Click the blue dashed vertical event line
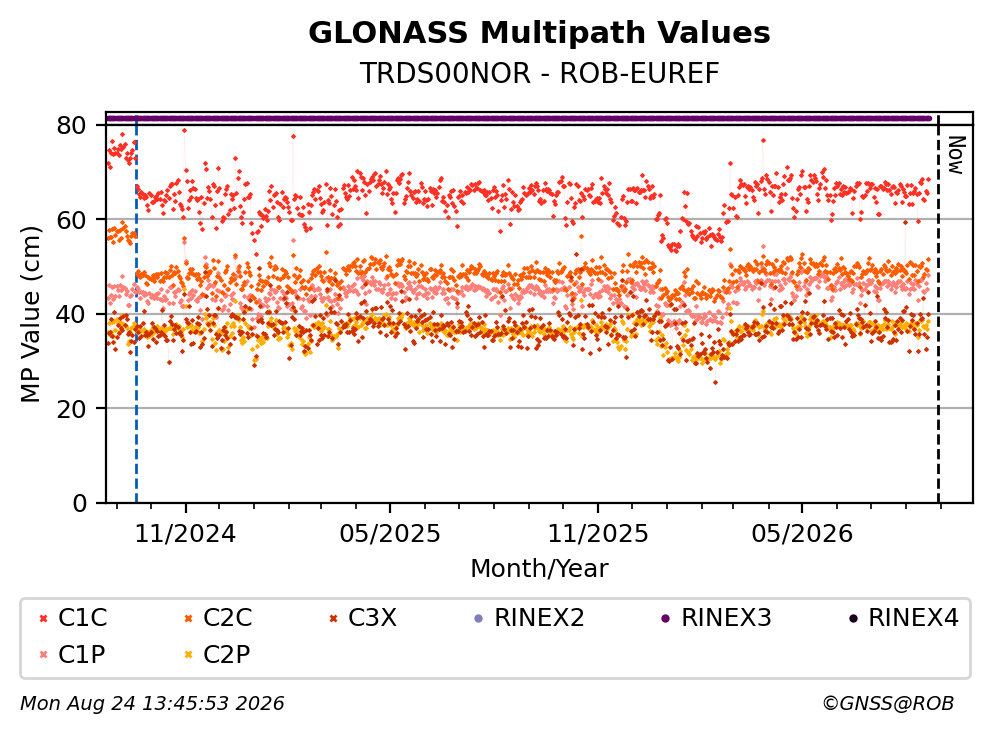 (136, 310)
